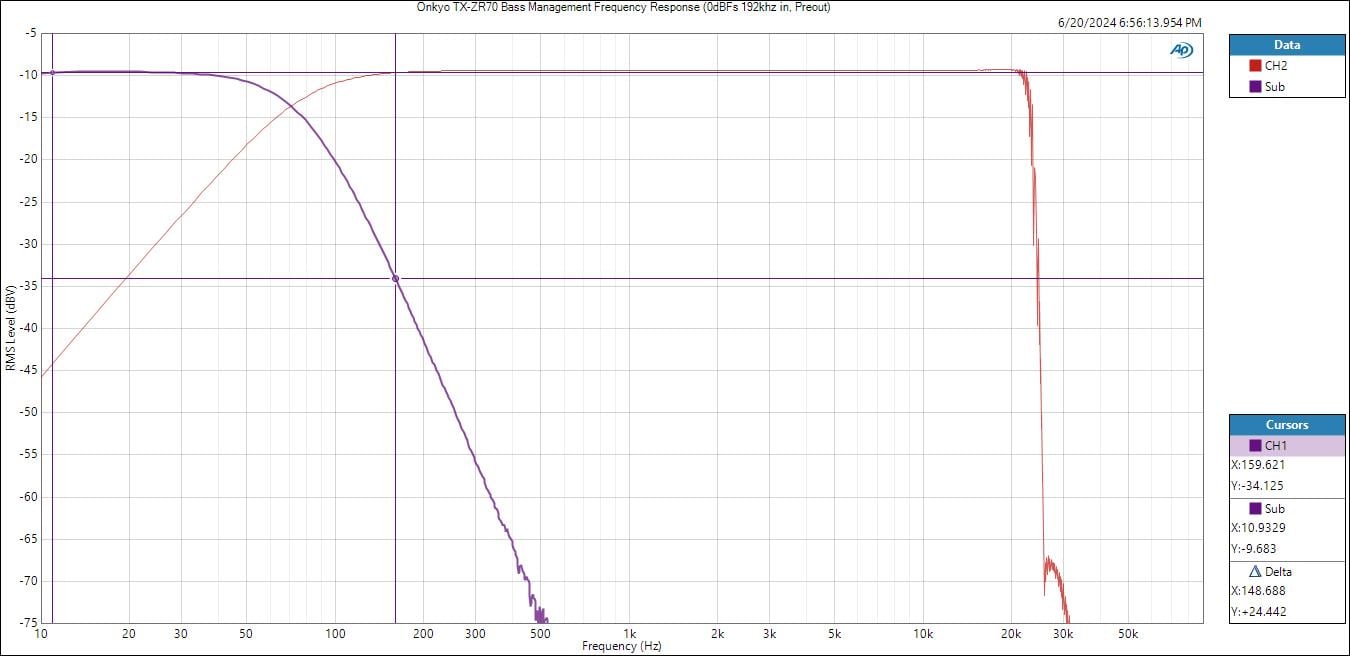The image size is (1350, 656).
Task: Select the CH1 cursor row
Action: 1287,446
